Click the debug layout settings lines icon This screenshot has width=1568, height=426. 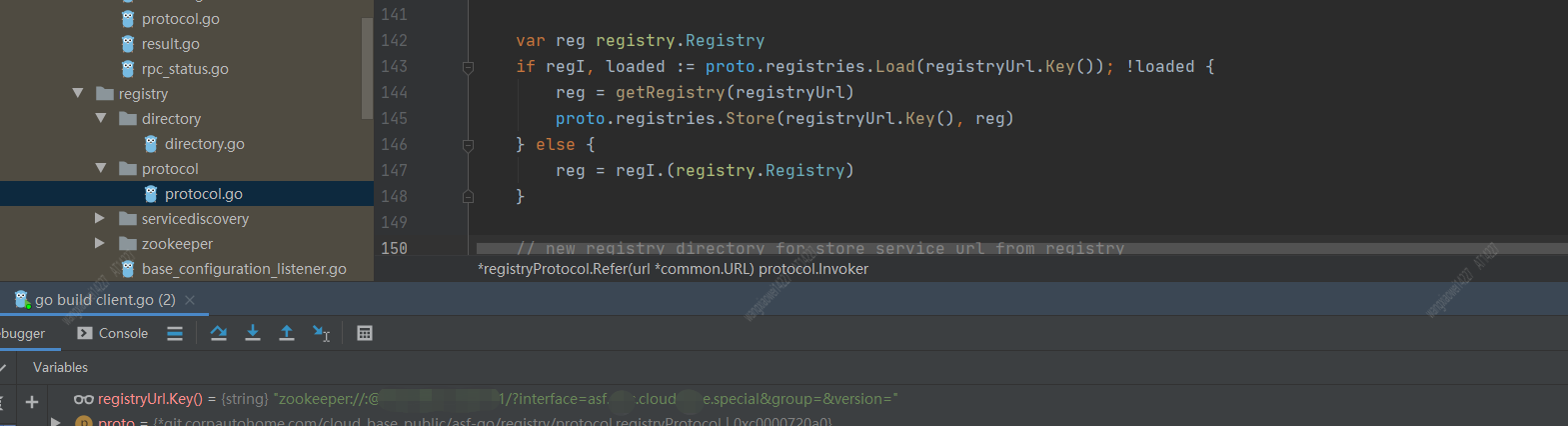coord(175,333)
